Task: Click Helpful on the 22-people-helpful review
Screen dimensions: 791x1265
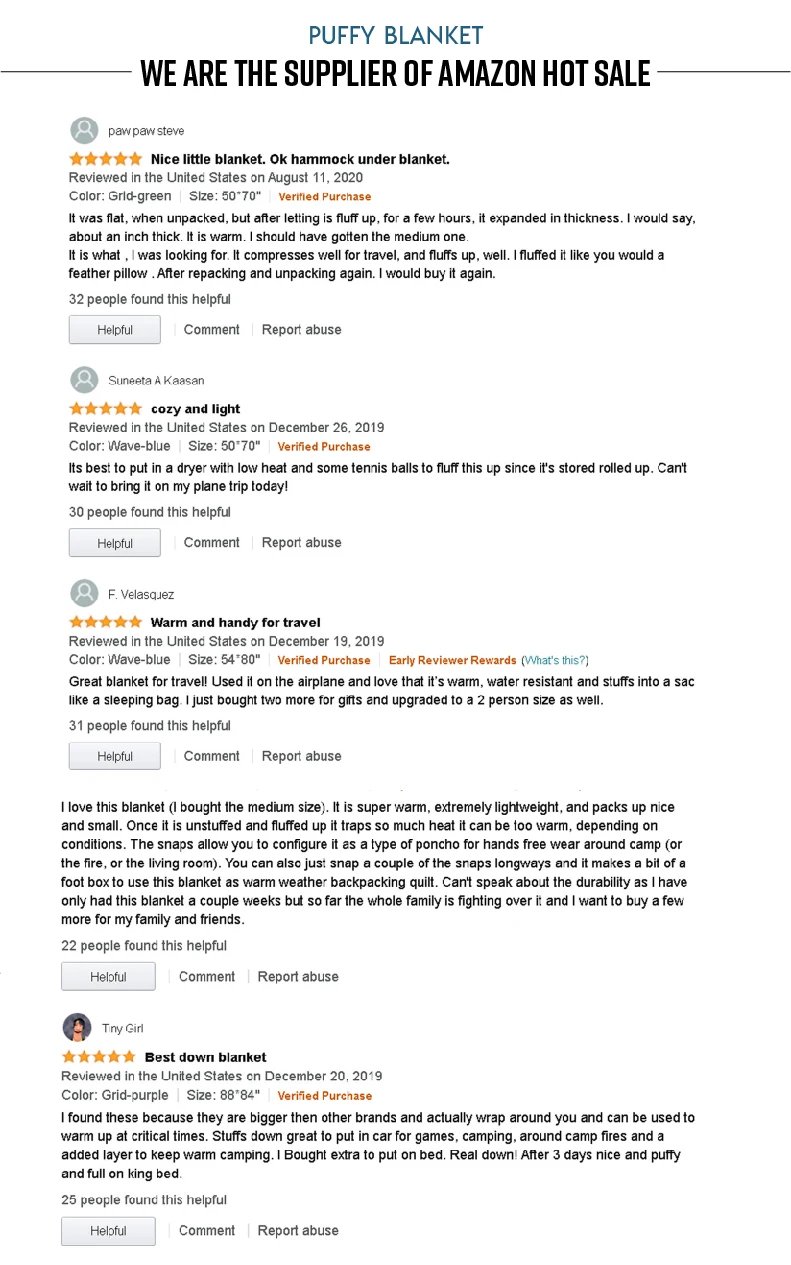Action: 108,977
